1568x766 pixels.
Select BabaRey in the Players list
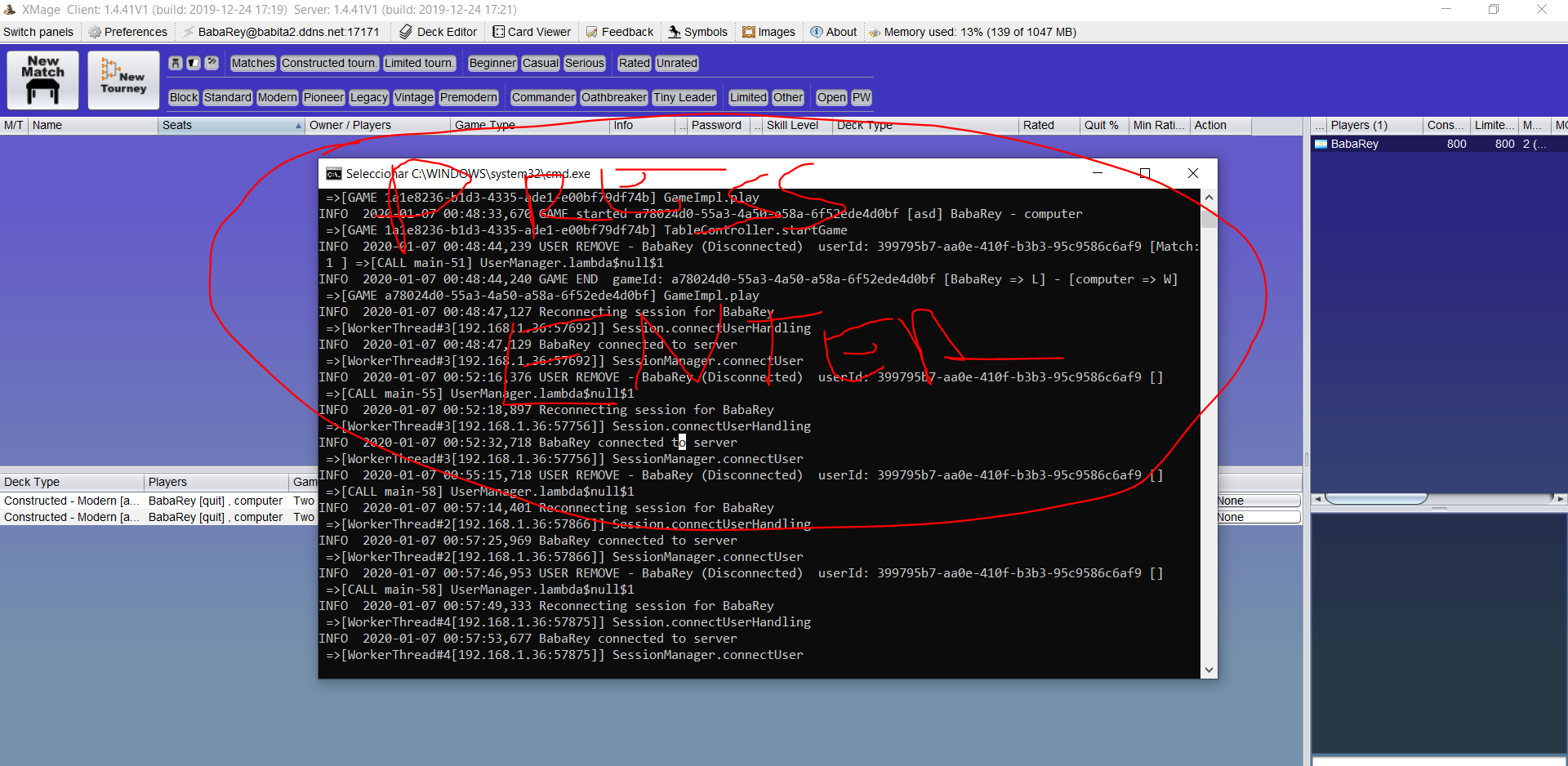[x=1354, y=144]
